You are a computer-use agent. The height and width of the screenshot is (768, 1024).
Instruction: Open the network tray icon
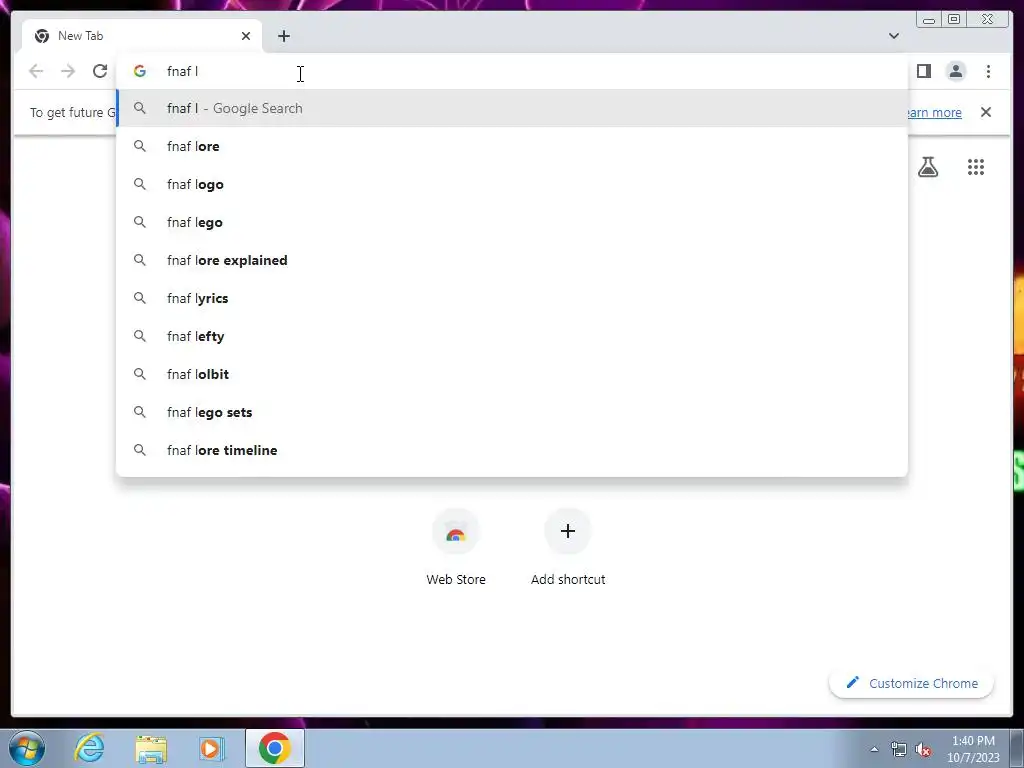899,749
